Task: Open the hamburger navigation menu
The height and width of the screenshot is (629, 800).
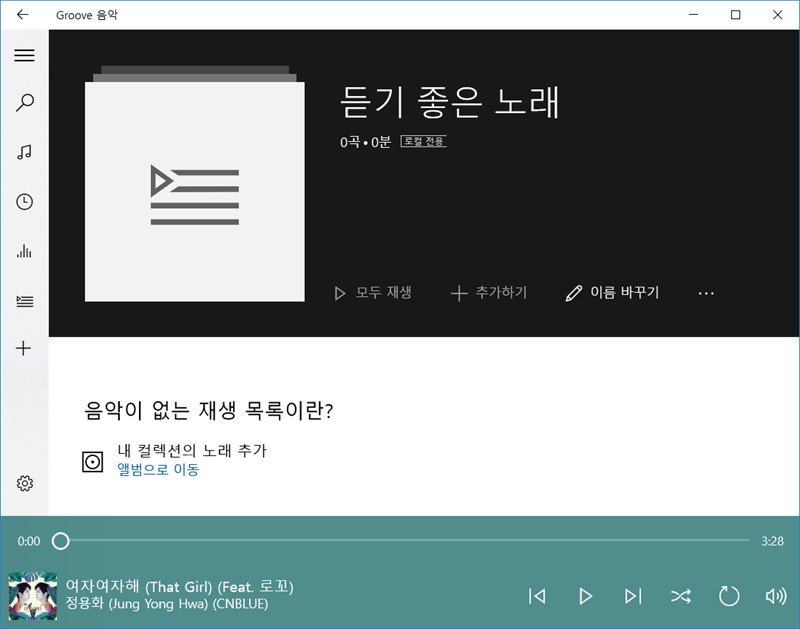Action: tap(24, 55)
